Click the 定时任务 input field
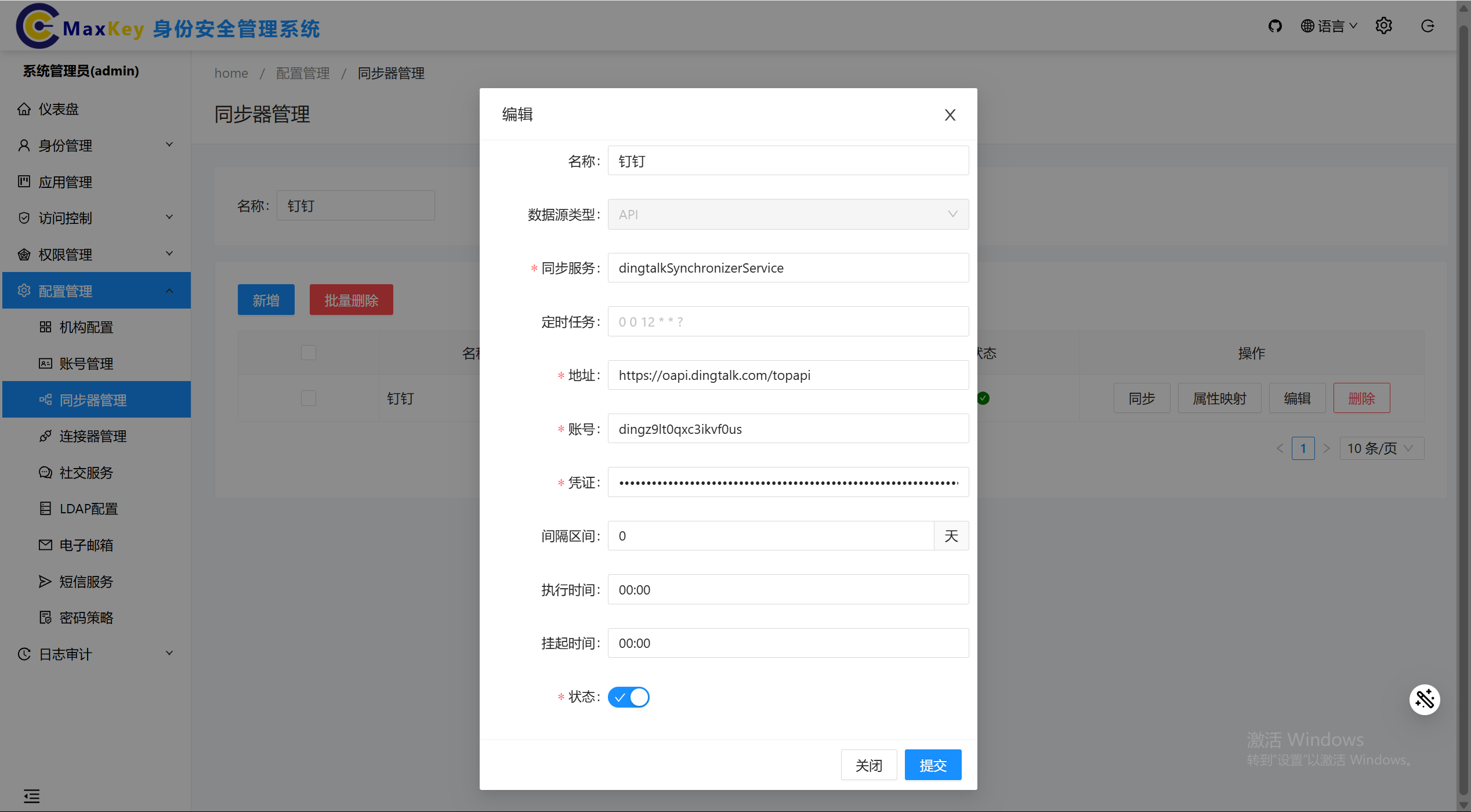 pyautogui.click(x=787, y=321)
